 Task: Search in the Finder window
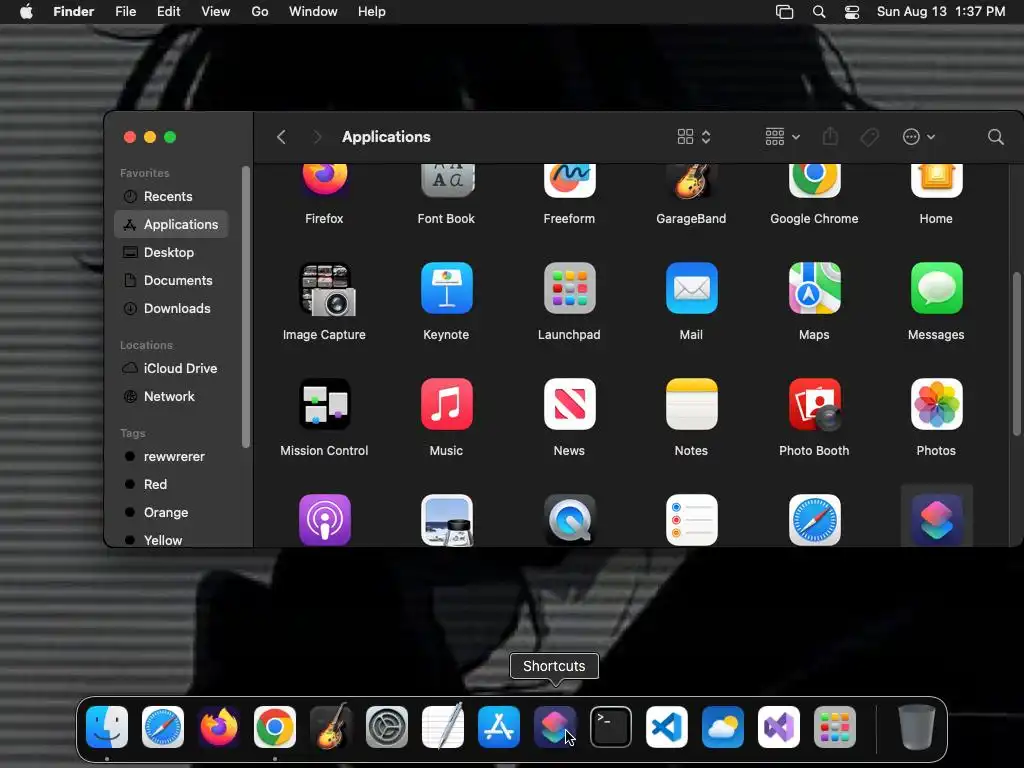pyautogui.click(x=995, y=136)
